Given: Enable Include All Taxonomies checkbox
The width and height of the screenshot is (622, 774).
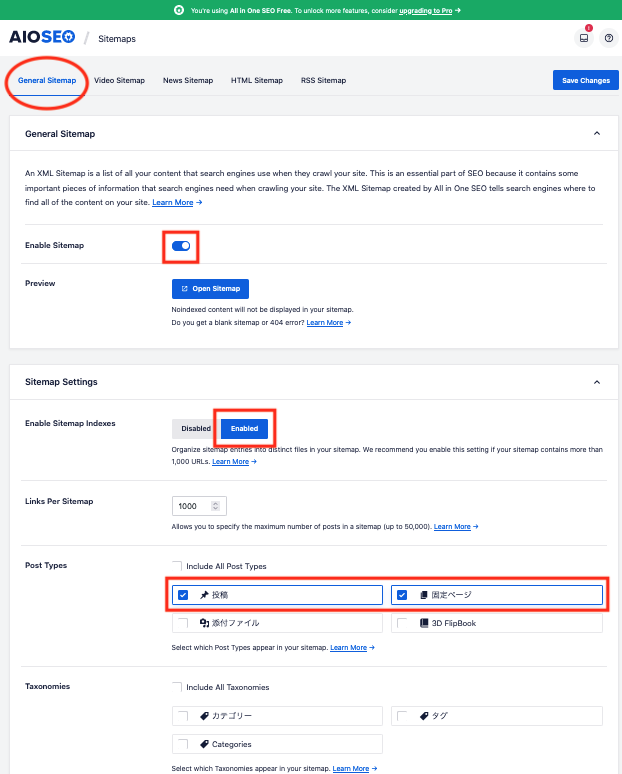Looking at the screenshot, I should [177, 687].
